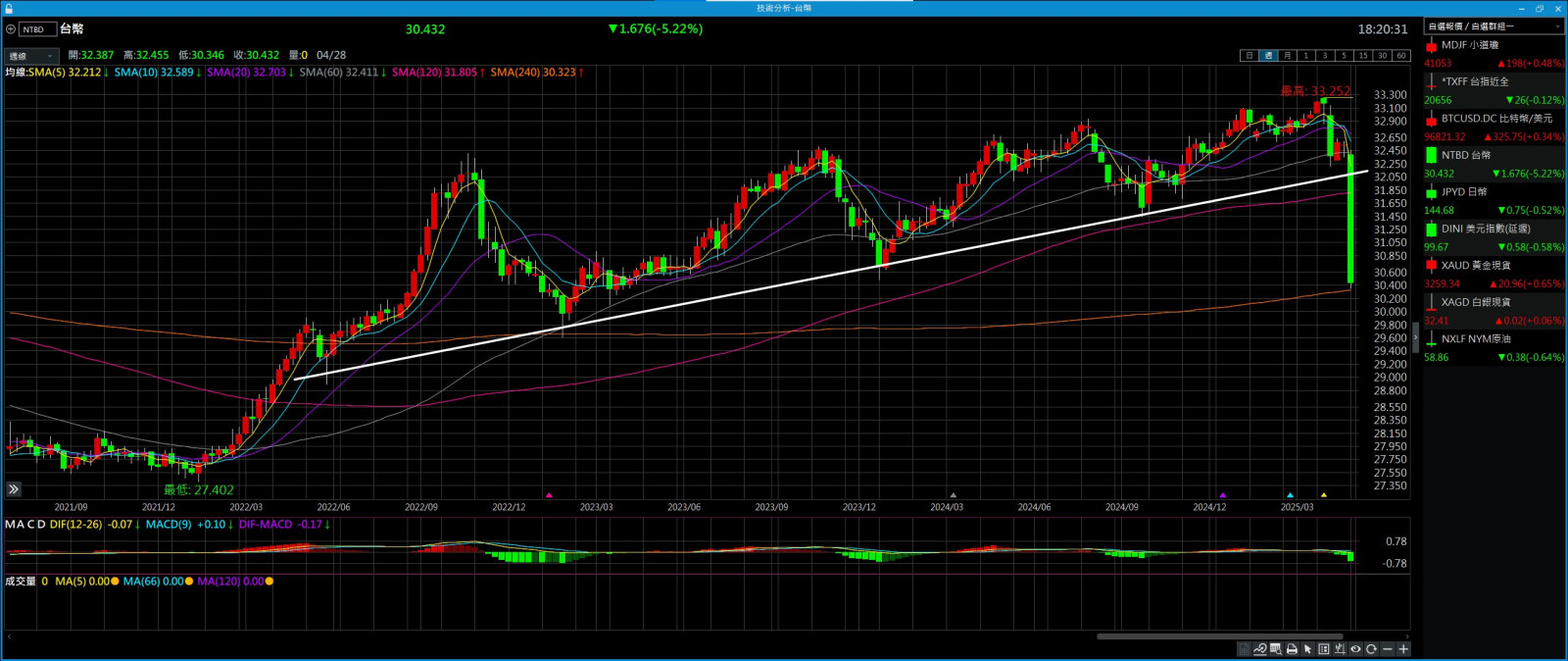Click the watchlist panel collapse handle
Viewport: 1568px width, 661px height.
[1416, 337]
